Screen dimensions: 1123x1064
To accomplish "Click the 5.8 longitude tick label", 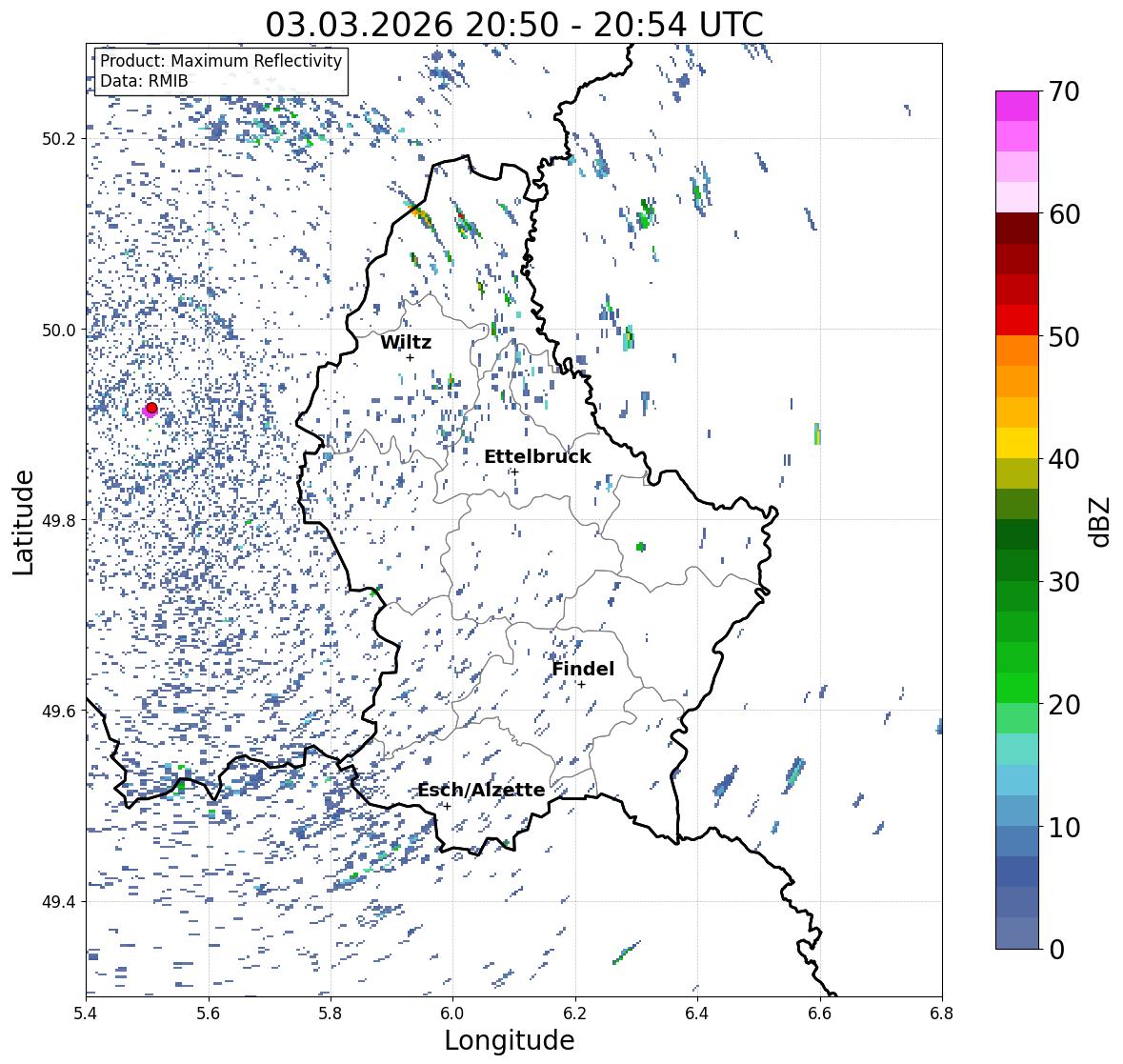I will coord(331,1014).
